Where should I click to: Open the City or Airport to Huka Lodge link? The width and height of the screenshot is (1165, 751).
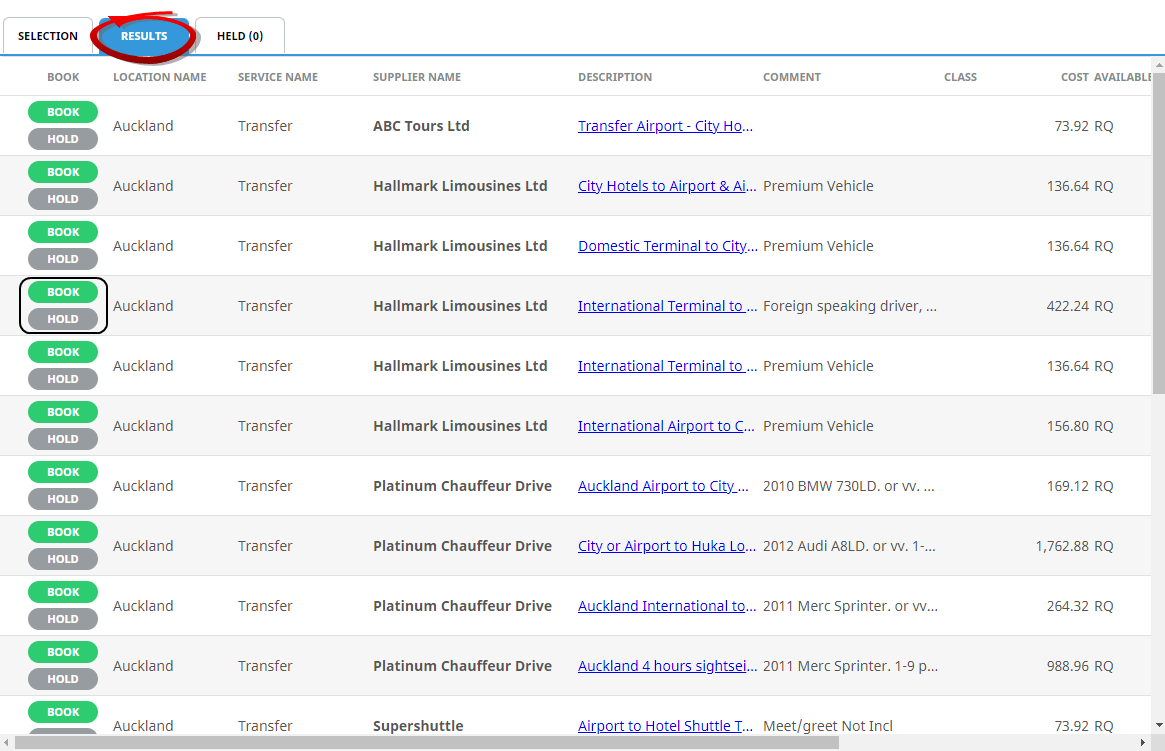(x=667, y=546)
